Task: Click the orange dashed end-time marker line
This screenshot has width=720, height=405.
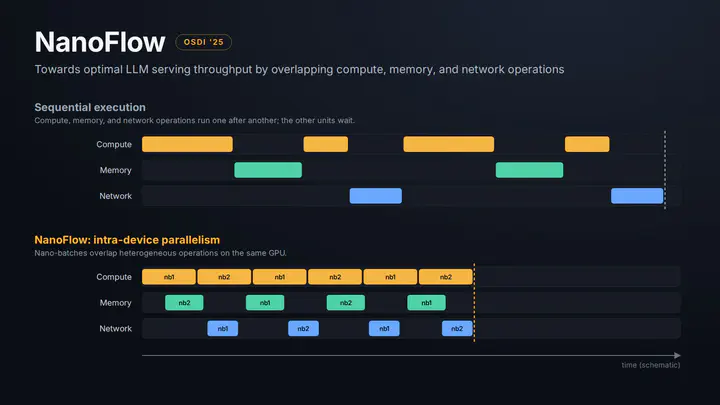Action: (474, 303)
